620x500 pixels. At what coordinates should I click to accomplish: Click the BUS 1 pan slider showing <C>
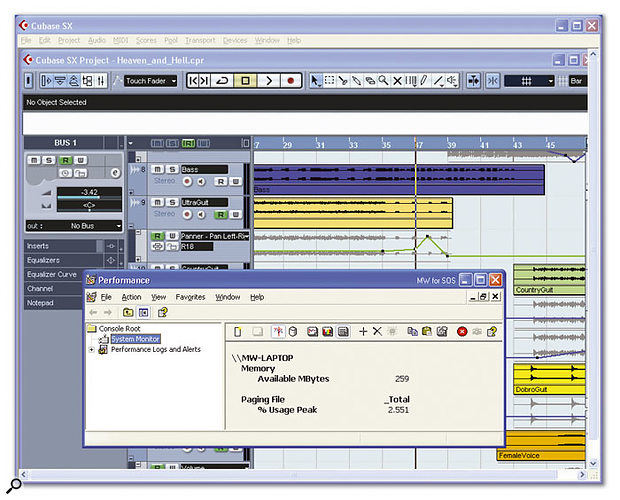pos(89,205)
